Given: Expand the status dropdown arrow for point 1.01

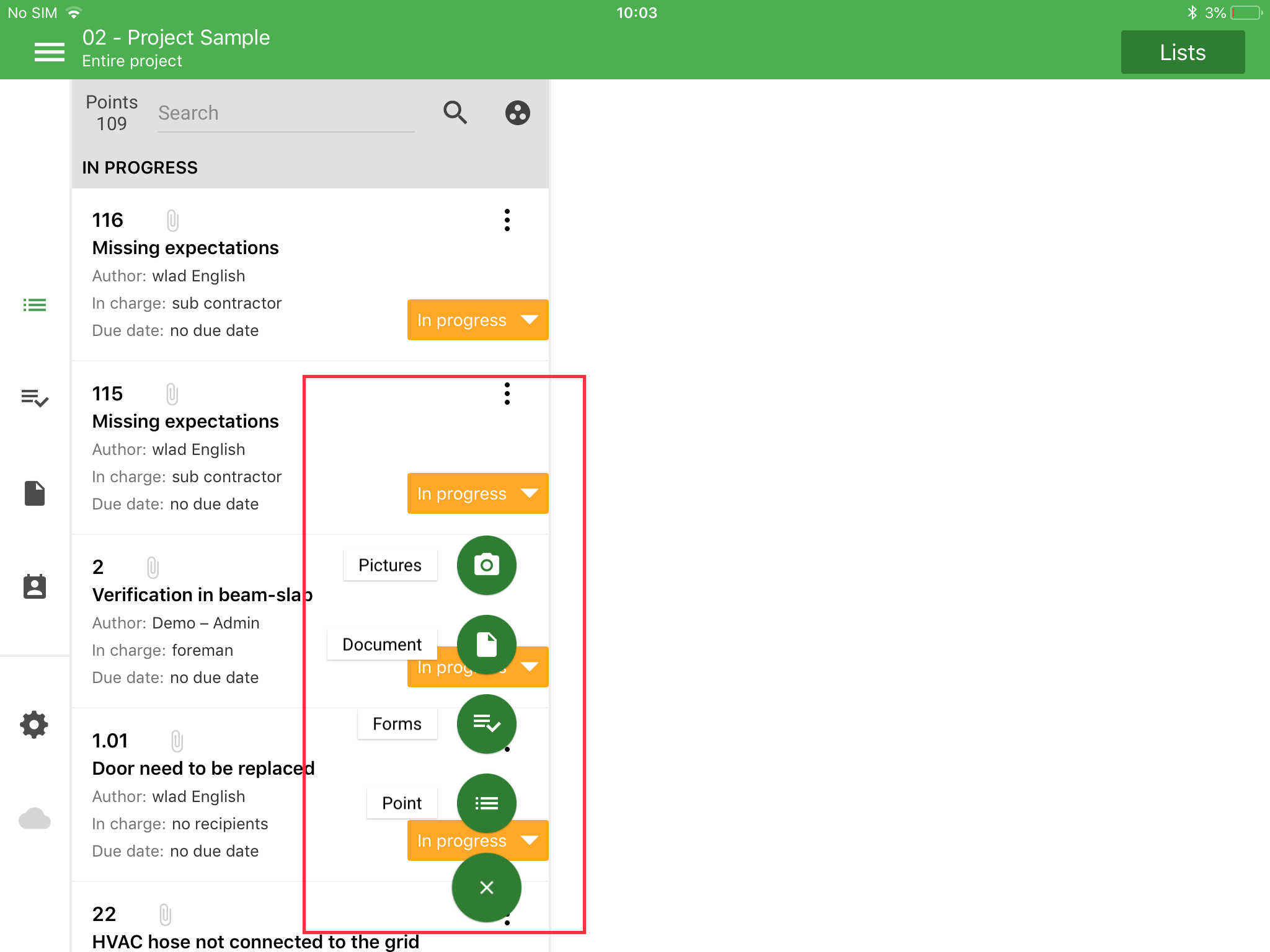Looking at the screenshot, I should [530, 840].
